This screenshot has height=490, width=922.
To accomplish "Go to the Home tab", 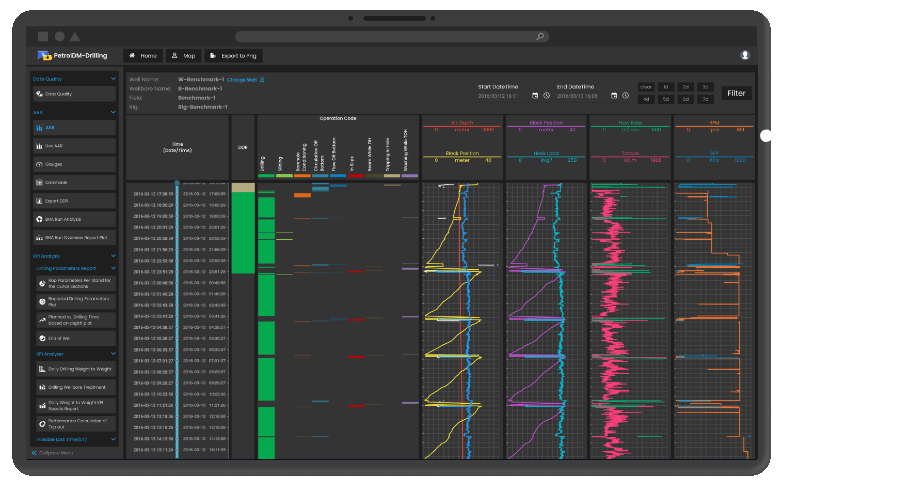I will (x=143, y=56).
